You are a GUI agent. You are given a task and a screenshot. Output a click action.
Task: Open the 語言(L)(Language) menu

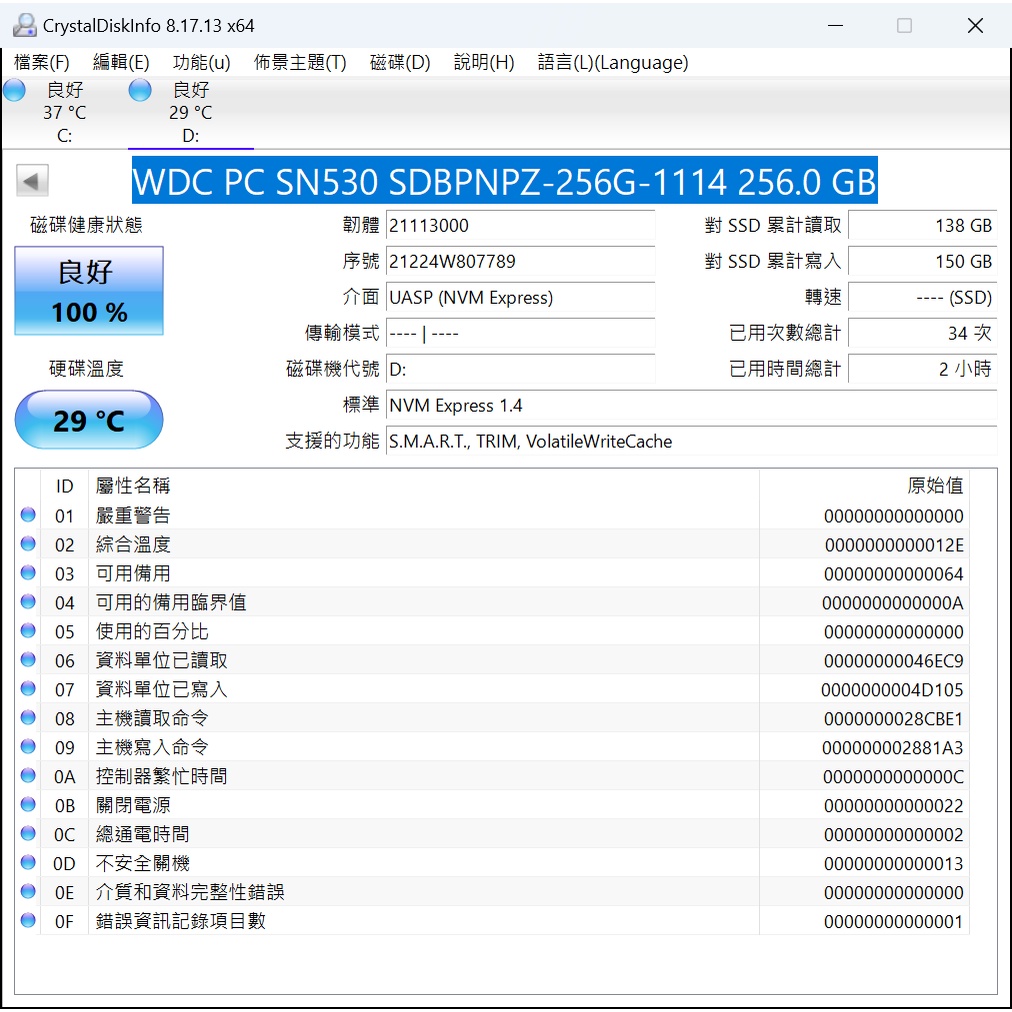pyautogui.click(x=612, y=62)
